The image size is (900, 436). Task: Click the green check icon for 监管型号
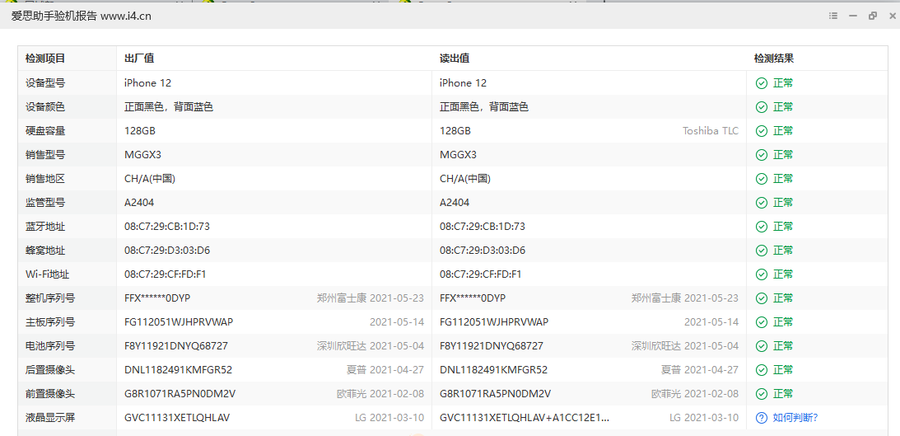[761, 203]
